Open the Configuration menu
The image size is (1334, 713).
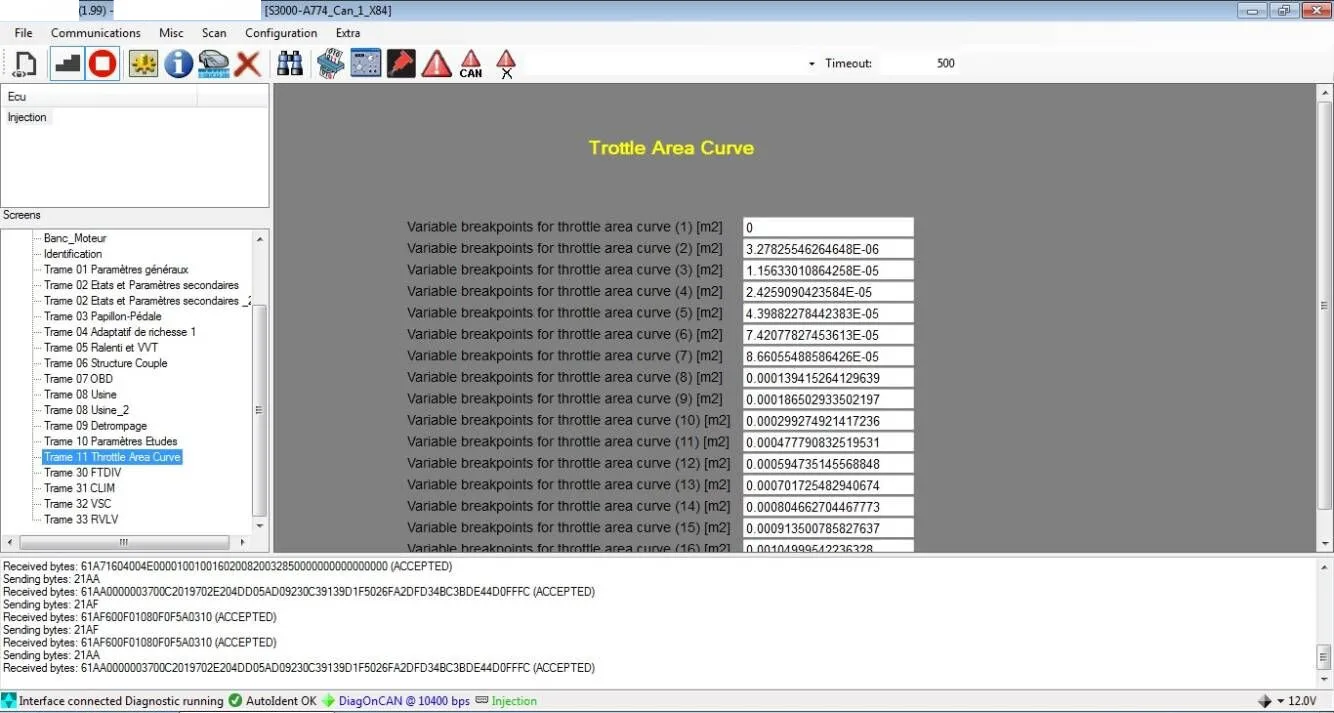coord(281,33)
